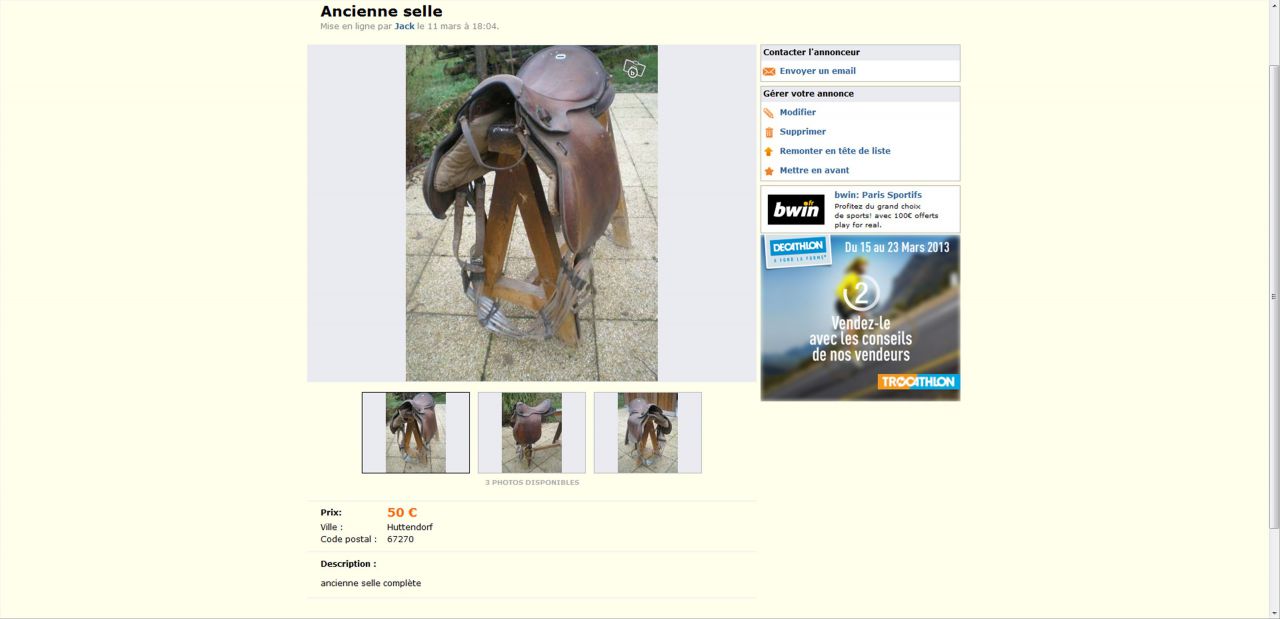Open the Envoyer un email link
Image resolution: width=1280 pixels, height=619 pixels.
coord(817,71)
